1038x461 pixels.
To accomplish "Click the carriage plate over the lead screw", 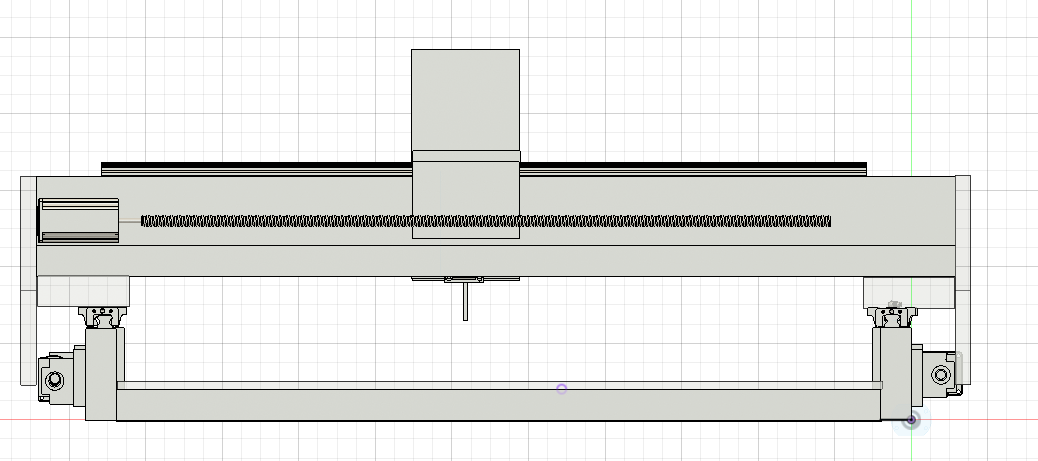I will click(x=466, y=195).
